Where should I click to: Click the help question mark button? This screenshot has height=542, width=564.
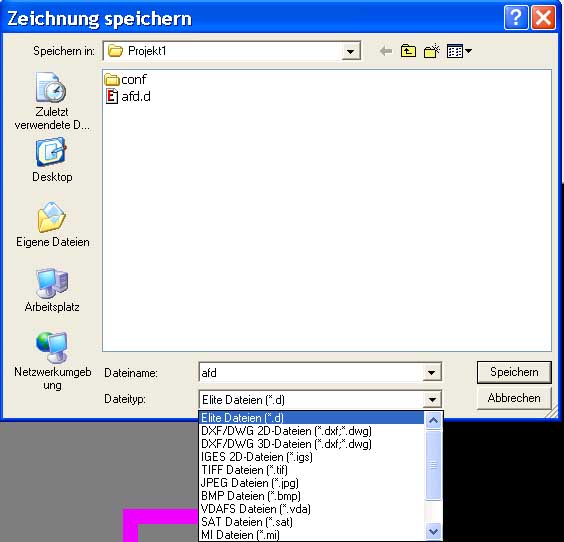click(x=516, y=17)
